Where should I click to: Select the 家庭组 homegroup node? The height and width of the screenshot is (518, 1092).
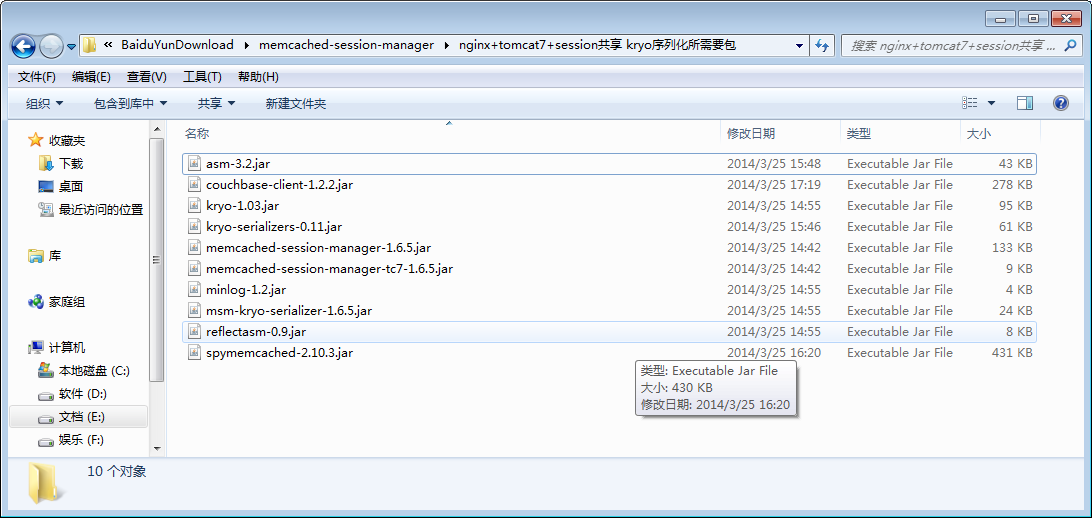[x=67, y=302]
